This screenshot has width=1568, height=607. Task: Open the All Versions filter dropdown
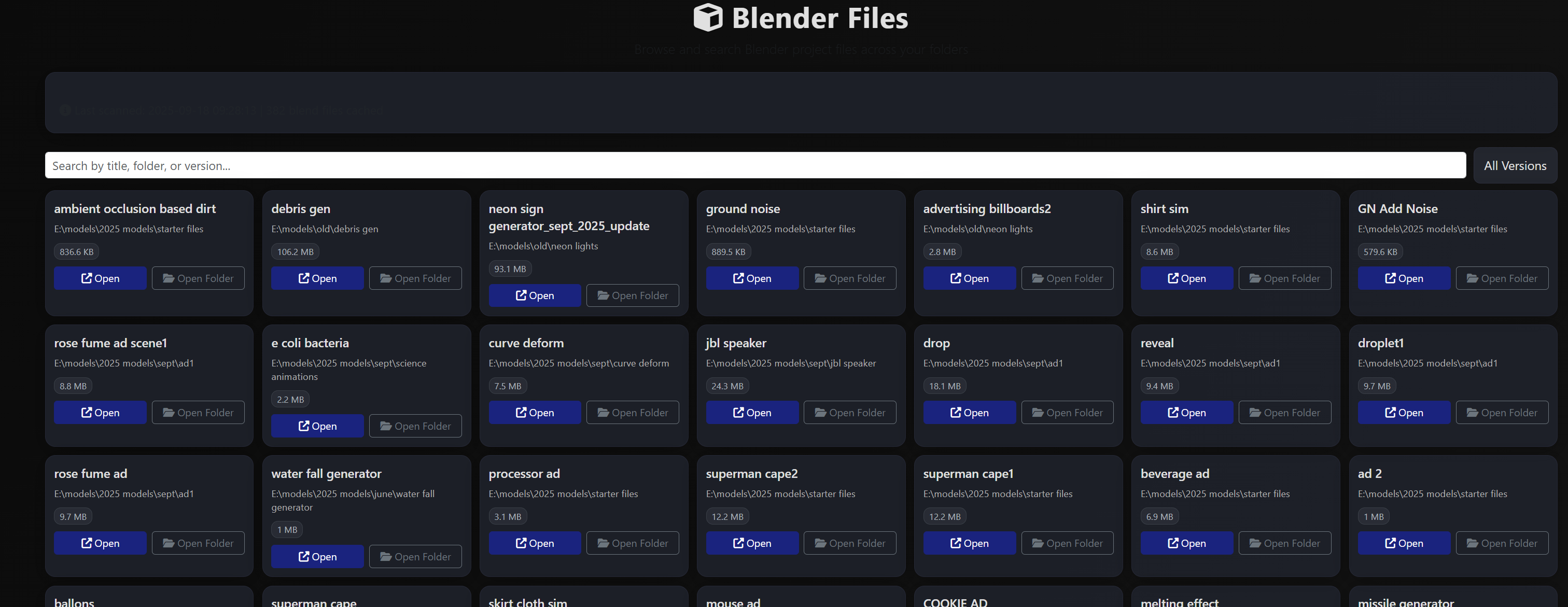coord(1515,165)
